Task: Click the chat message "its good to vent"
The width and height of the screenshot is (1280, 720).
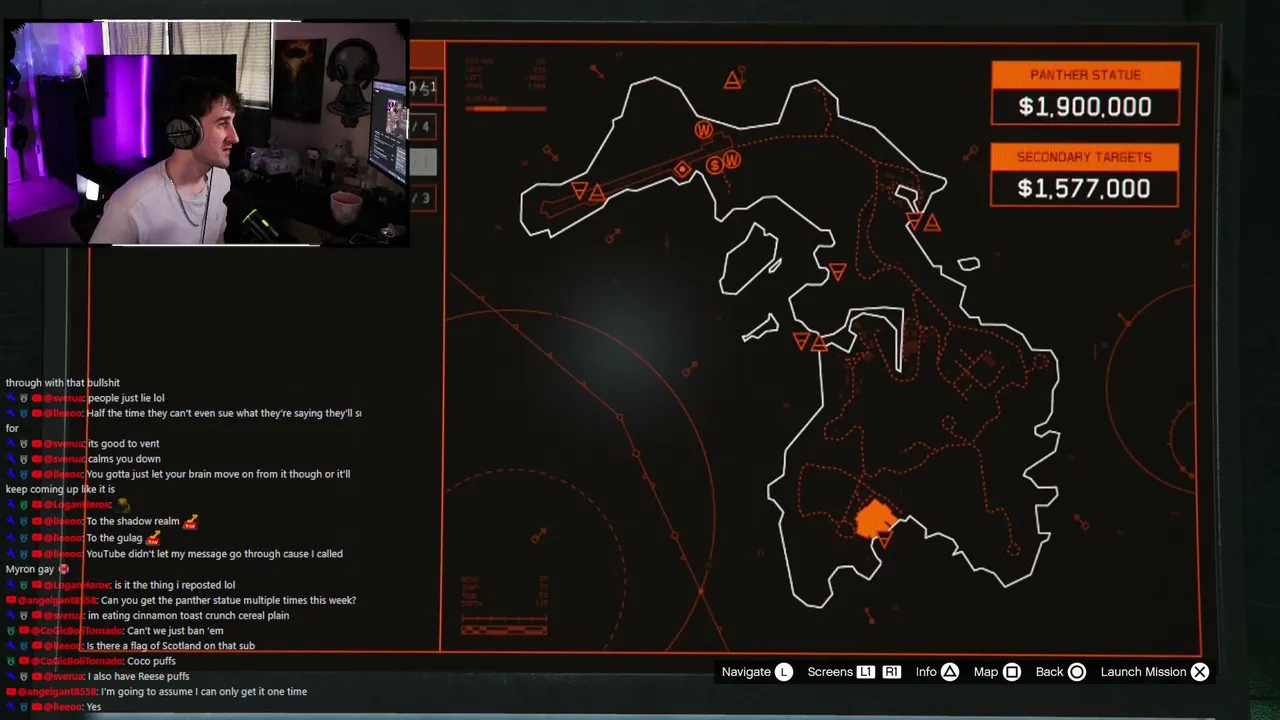Action: [123, 444]
